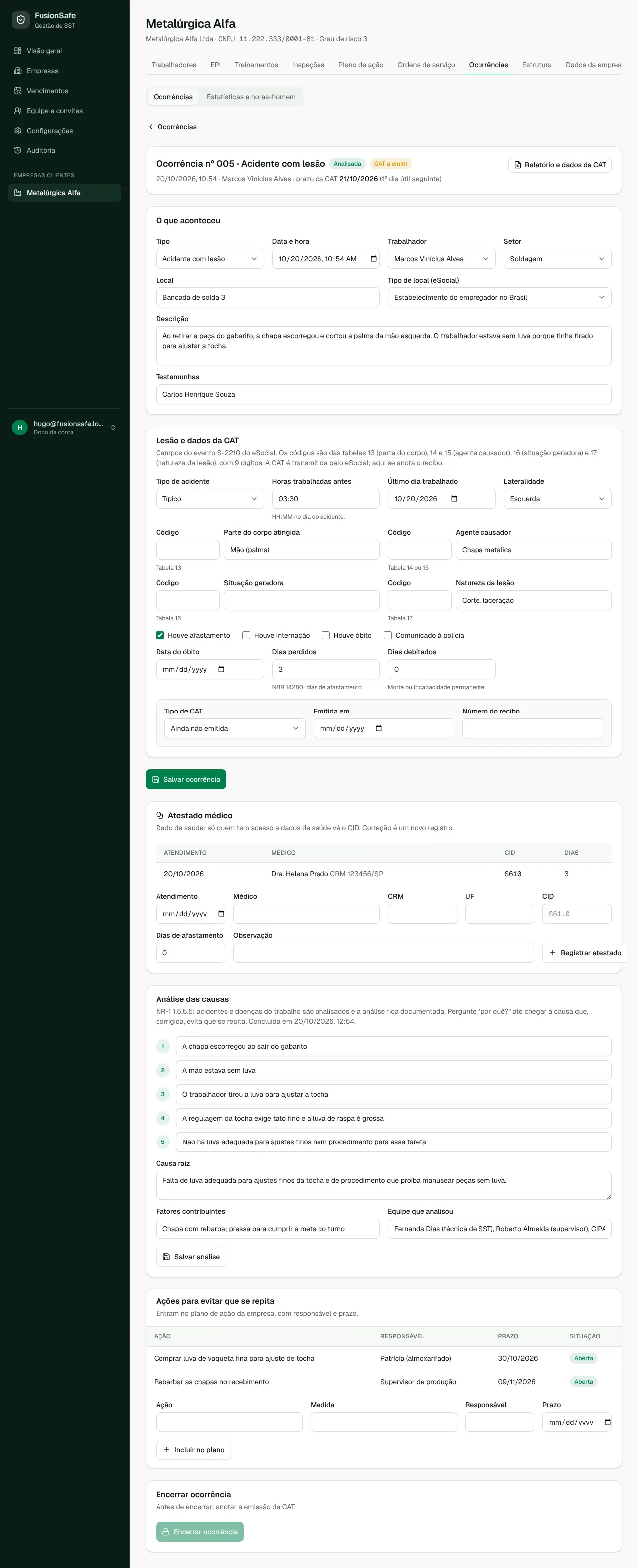
Task: Click the Fatores contribuintes field
Action: pyautogui.click(x=268, y=1228)
